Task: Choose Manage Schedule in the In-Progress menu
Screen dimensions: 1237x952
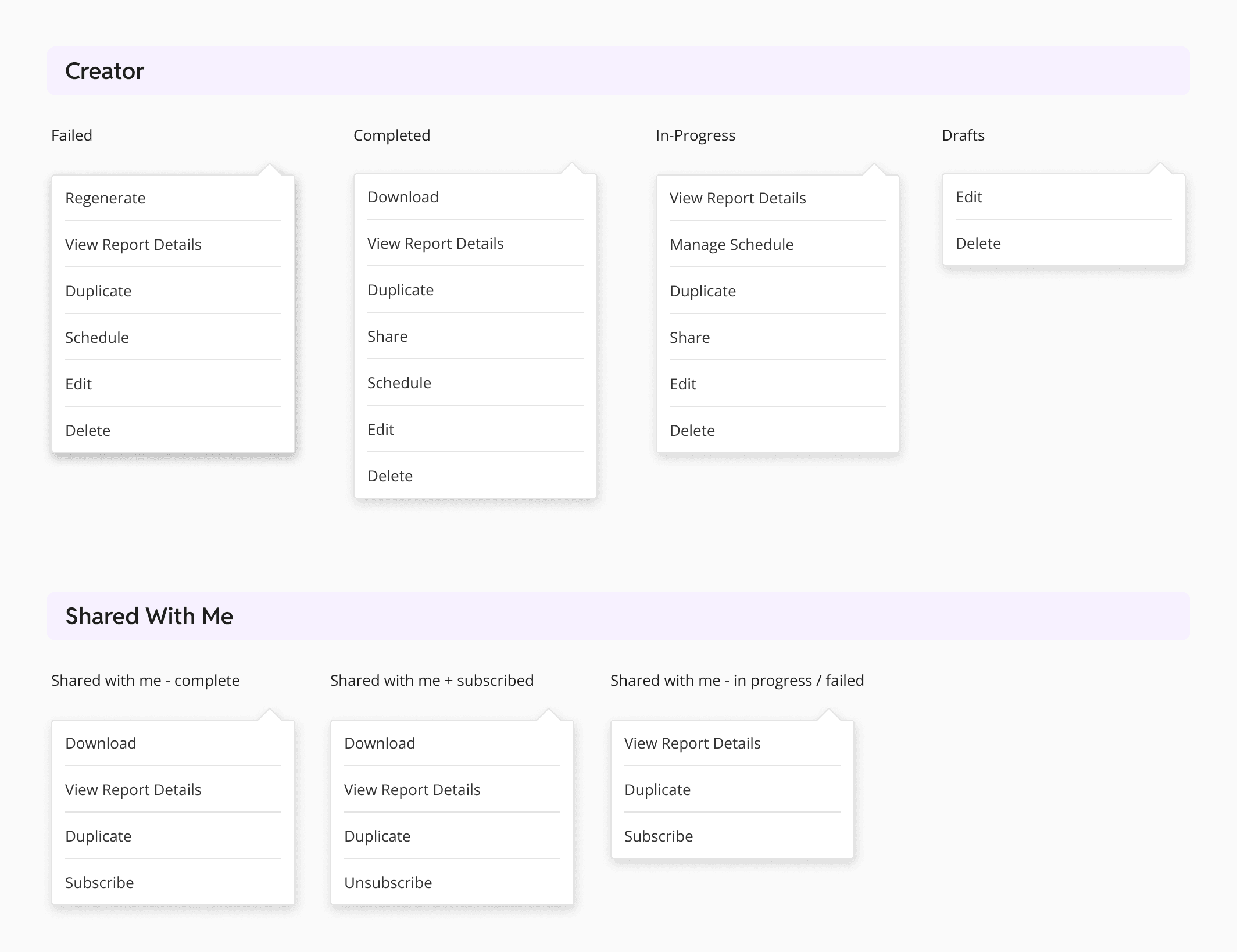Action: click(731, 244)
